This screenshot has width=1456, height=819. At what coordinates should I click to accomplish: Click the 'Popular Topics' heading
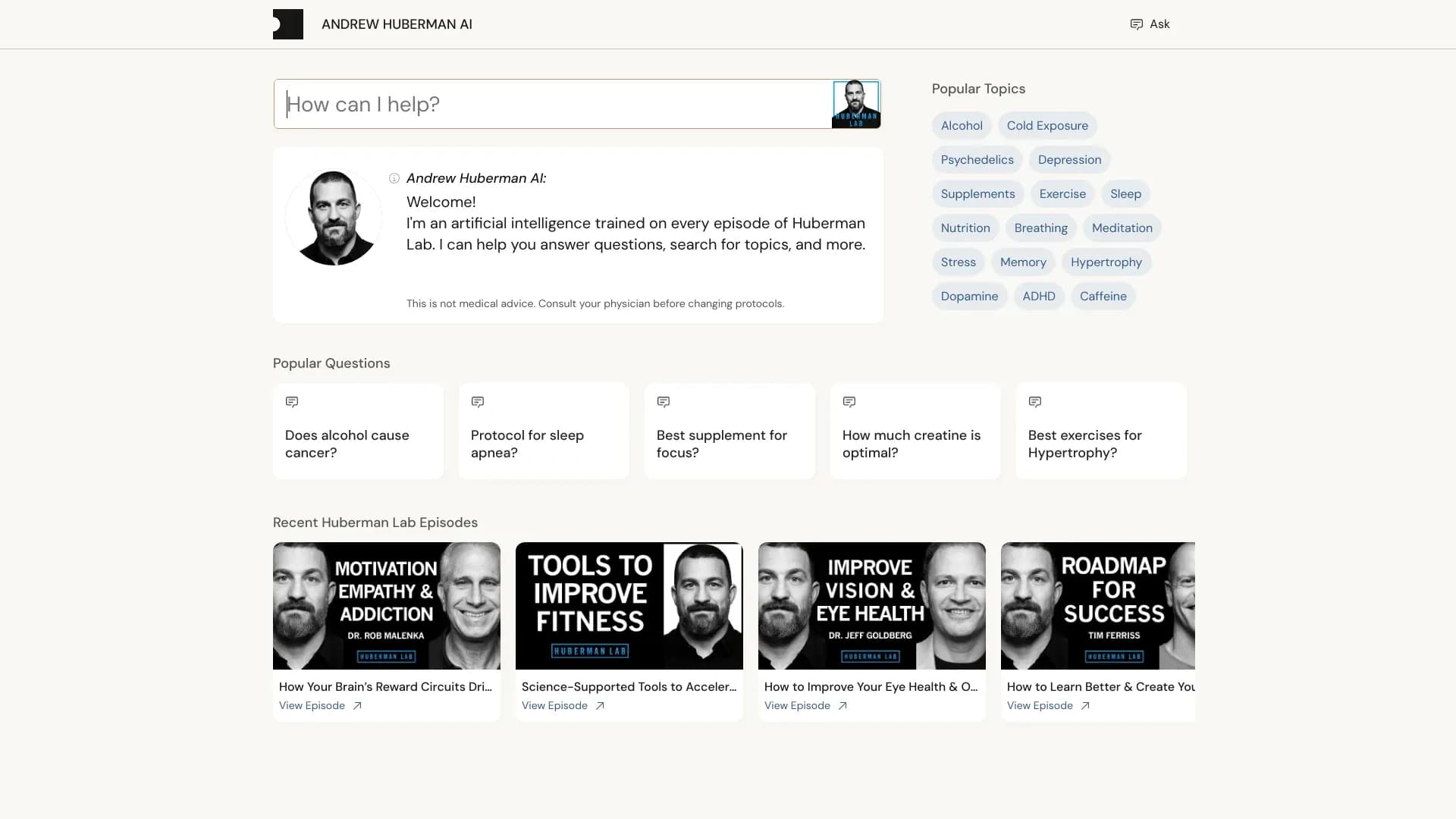(x=978, y=89)
